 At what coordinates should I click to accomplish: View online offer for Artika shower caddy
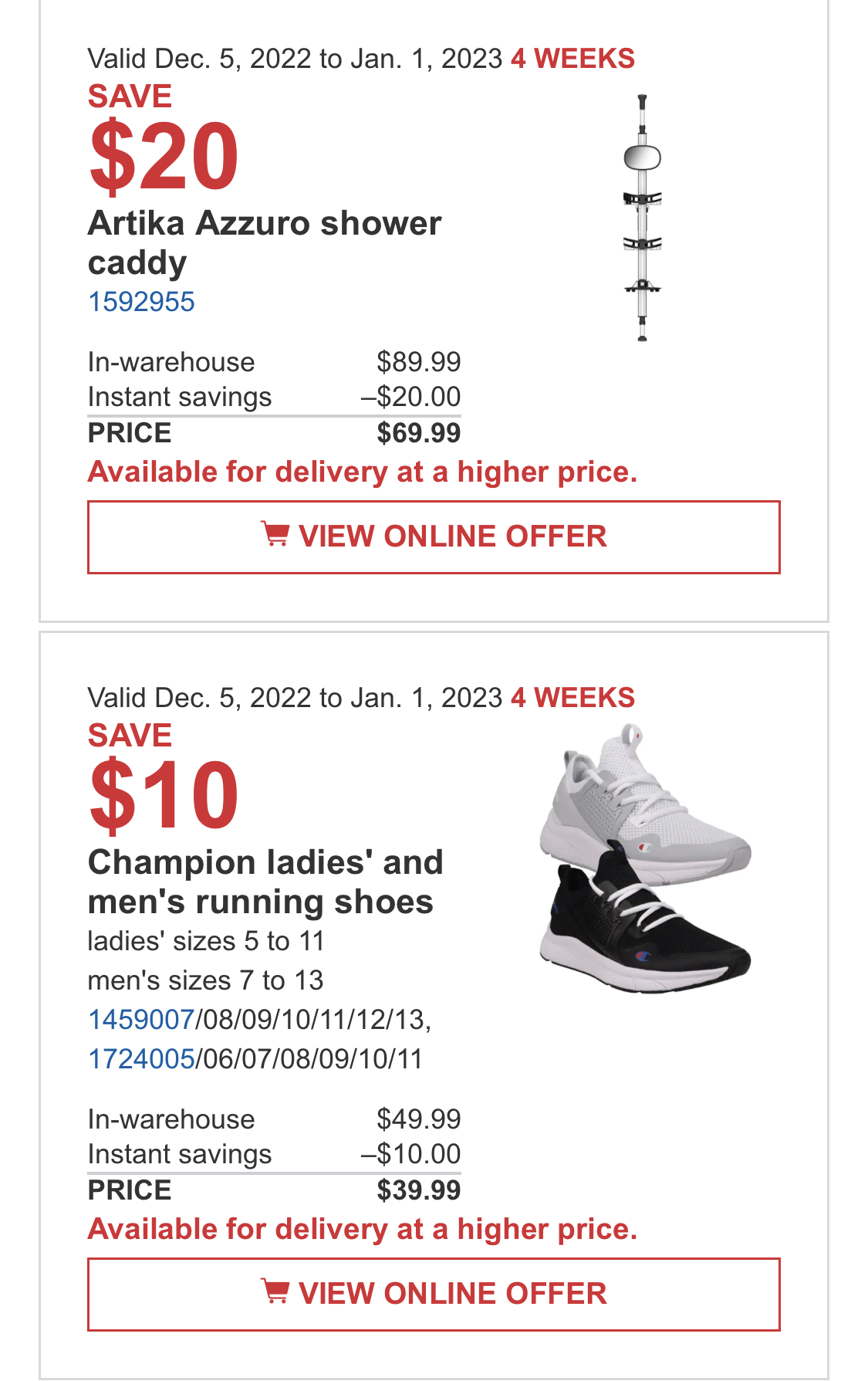(434, 537)
